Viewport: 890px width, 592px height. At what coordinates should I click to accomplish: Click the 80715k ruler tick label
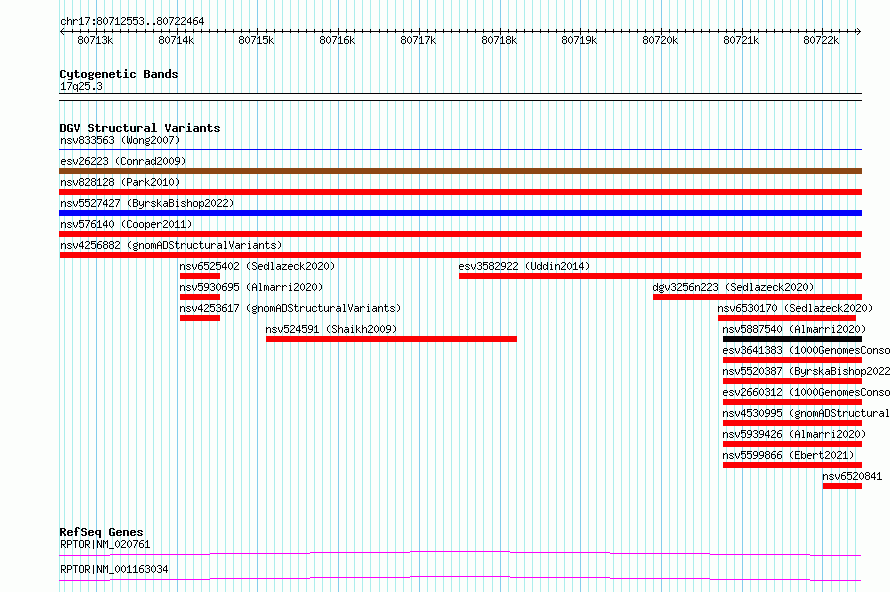click(x=257, y=40)
